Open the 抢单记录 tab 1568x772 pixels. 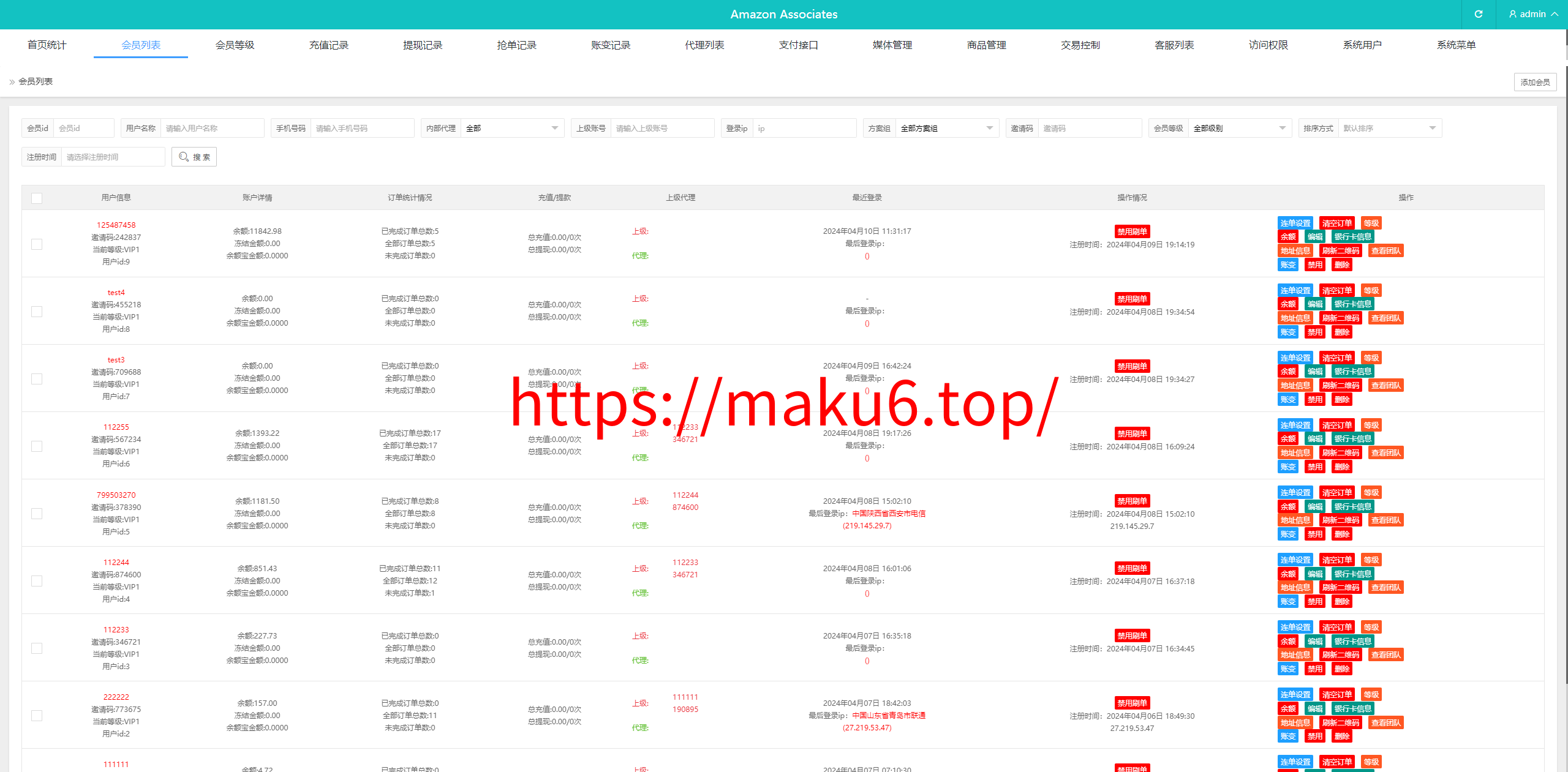tap(516, 45)
